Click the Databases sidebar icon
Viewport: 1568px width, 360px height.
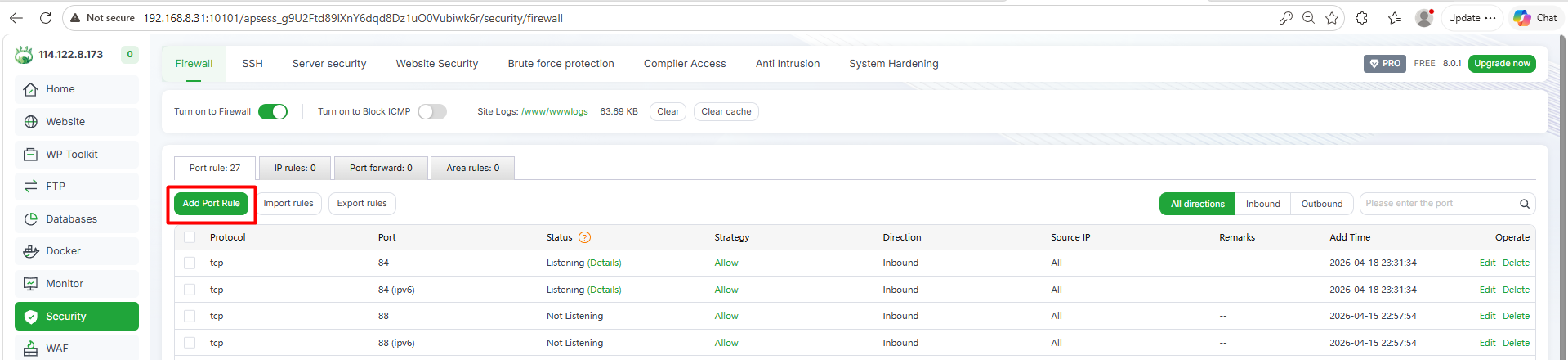tap(31, 219)
